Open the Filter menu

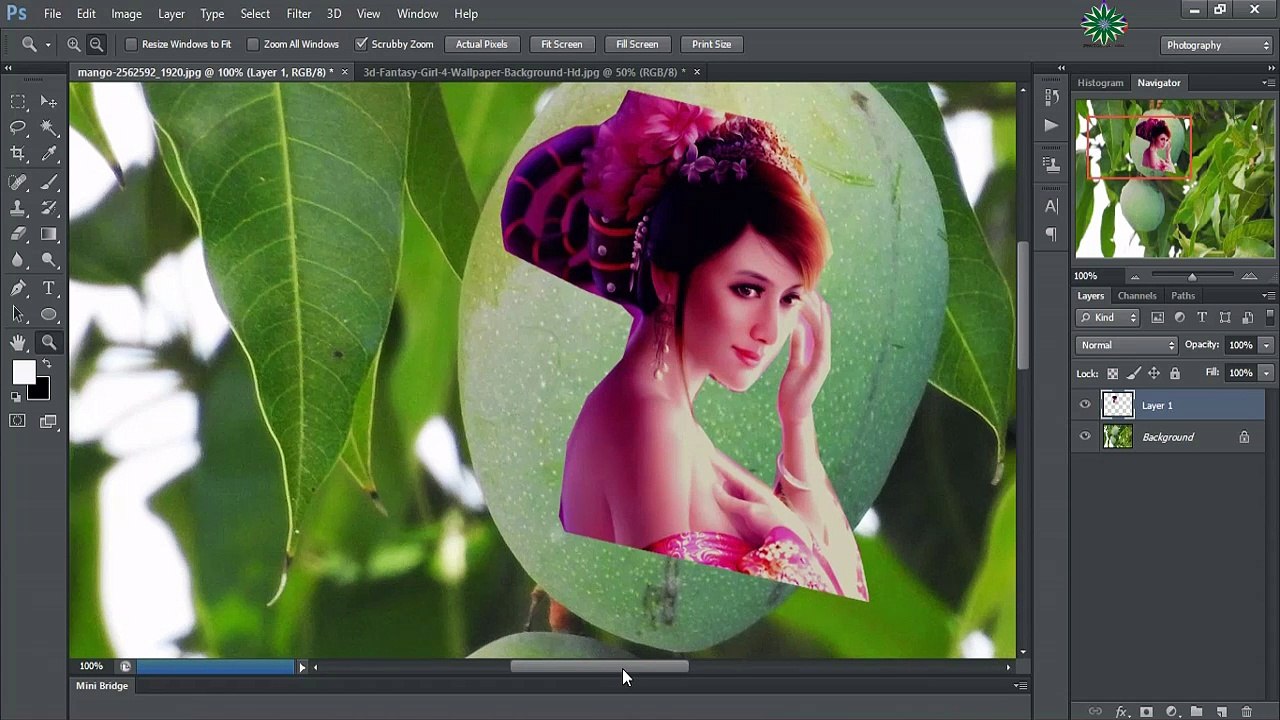coord(299,14)
